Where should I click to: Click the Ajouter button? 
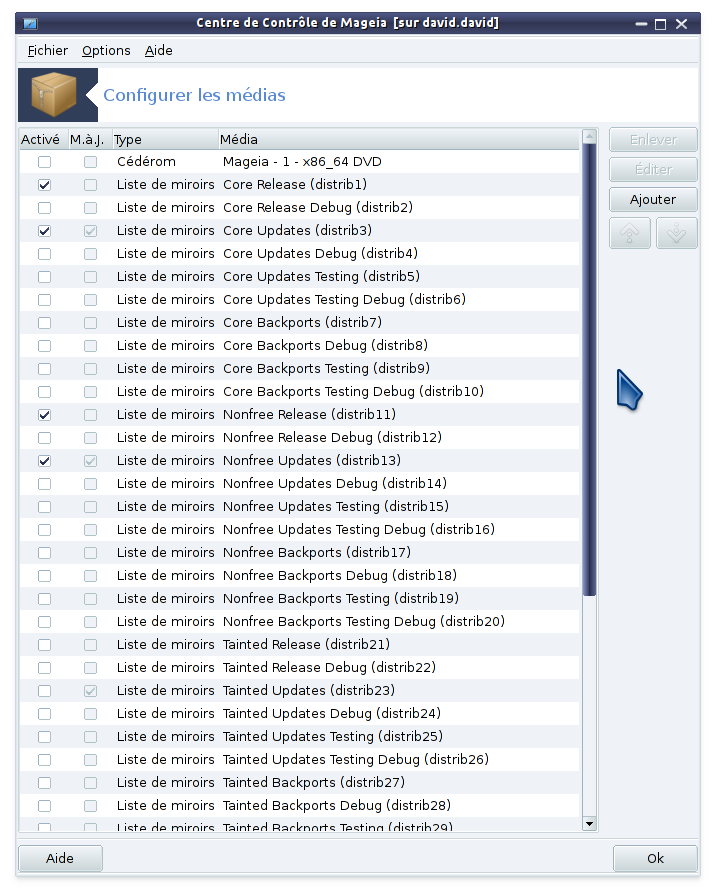[x=653, y=199]
